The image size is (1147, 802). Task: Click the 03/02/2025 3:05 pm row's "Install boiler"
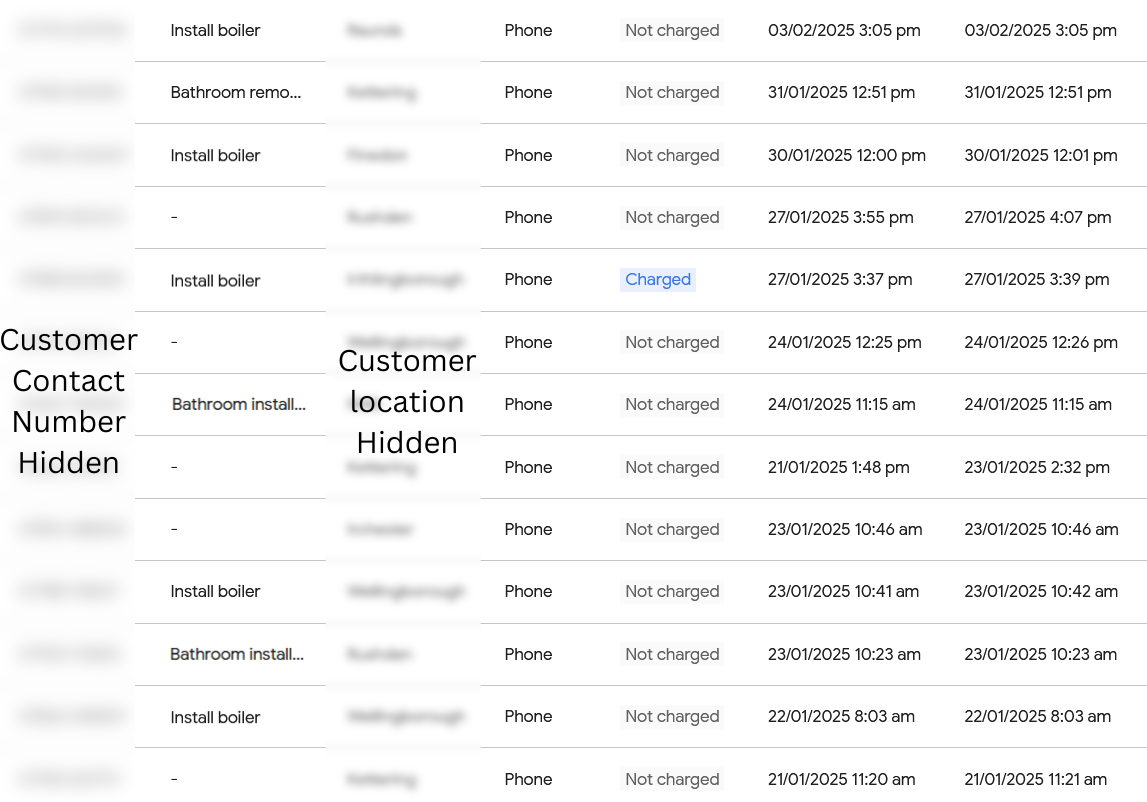pyautogui.click(x=215, y=31)
